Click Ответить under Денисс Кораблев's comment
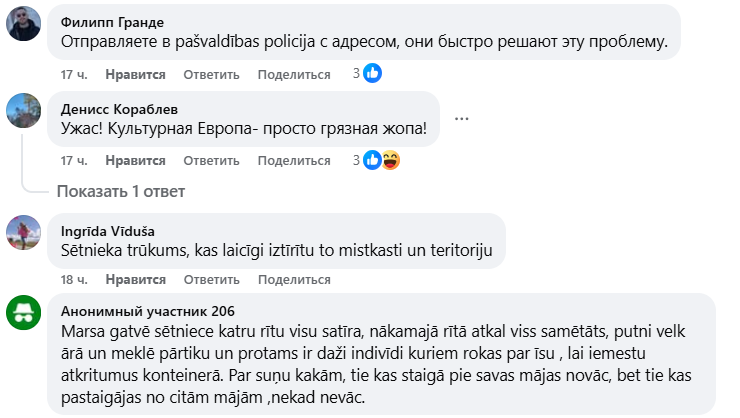The height and width of the screenshot is (418, 740). pos(211,161)
